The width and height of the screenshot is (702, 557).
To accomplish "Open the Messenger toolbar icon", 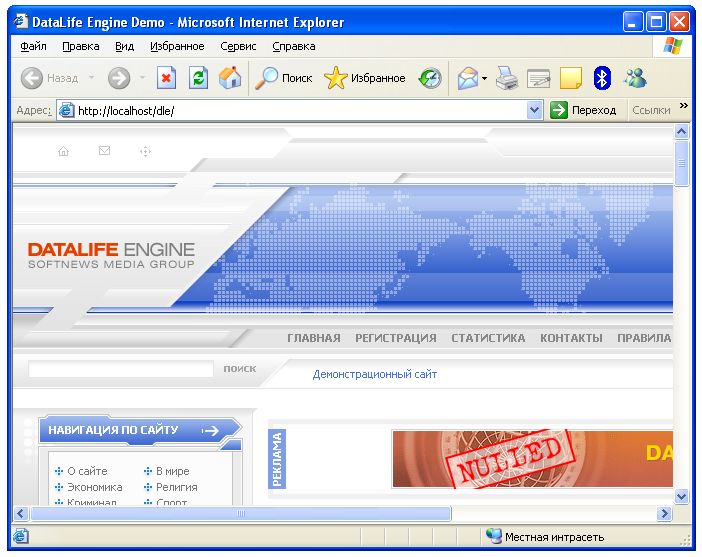I will point(635,78).
